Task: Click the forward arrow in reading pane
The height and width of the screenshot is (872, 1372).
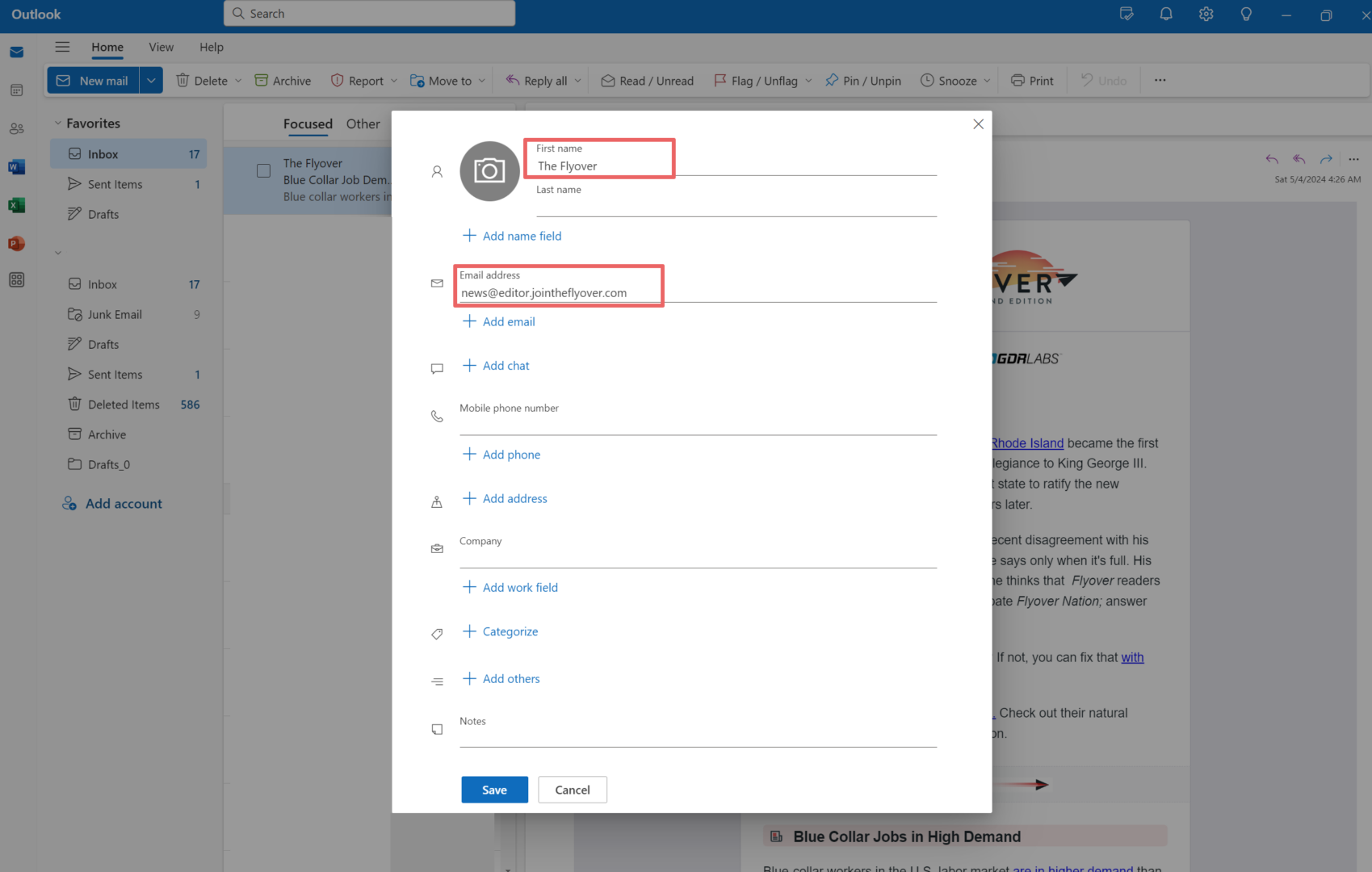Action: click(1326, 159)
